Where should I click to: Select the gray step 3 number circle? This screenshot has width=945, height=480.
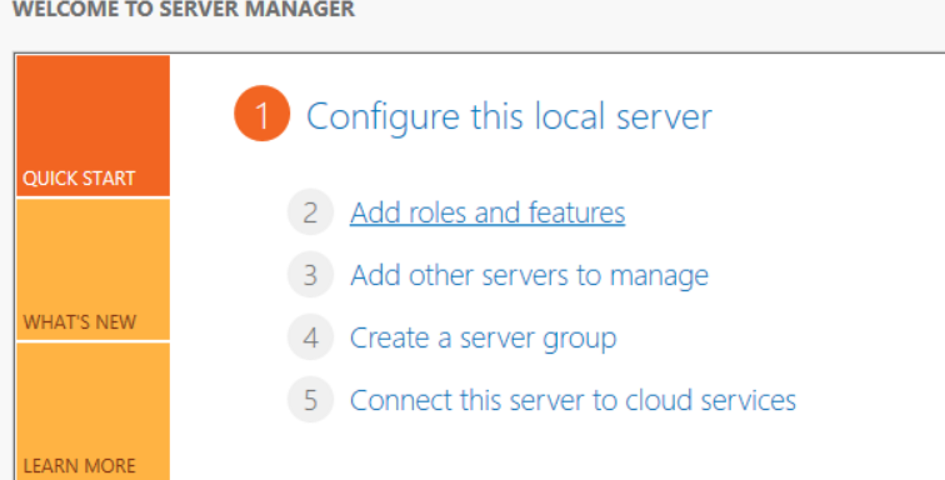(x=310, y=275)
